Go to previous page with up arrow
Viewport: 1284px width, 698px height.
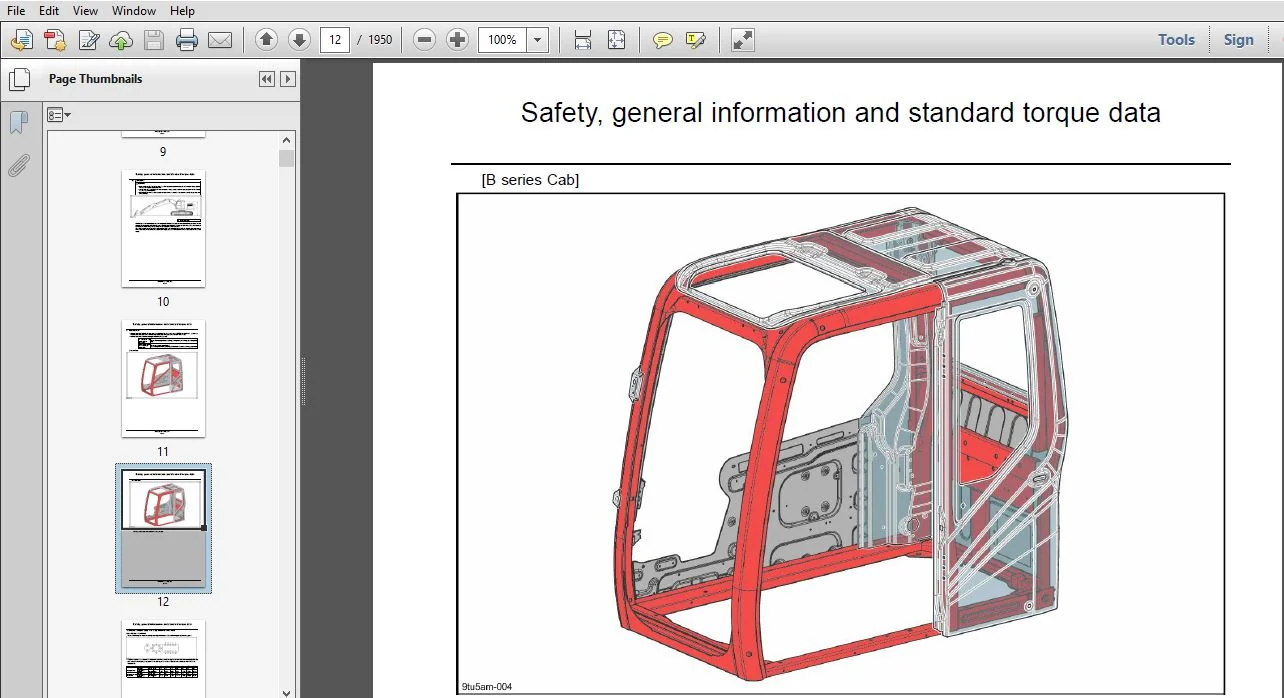point(266,40)
